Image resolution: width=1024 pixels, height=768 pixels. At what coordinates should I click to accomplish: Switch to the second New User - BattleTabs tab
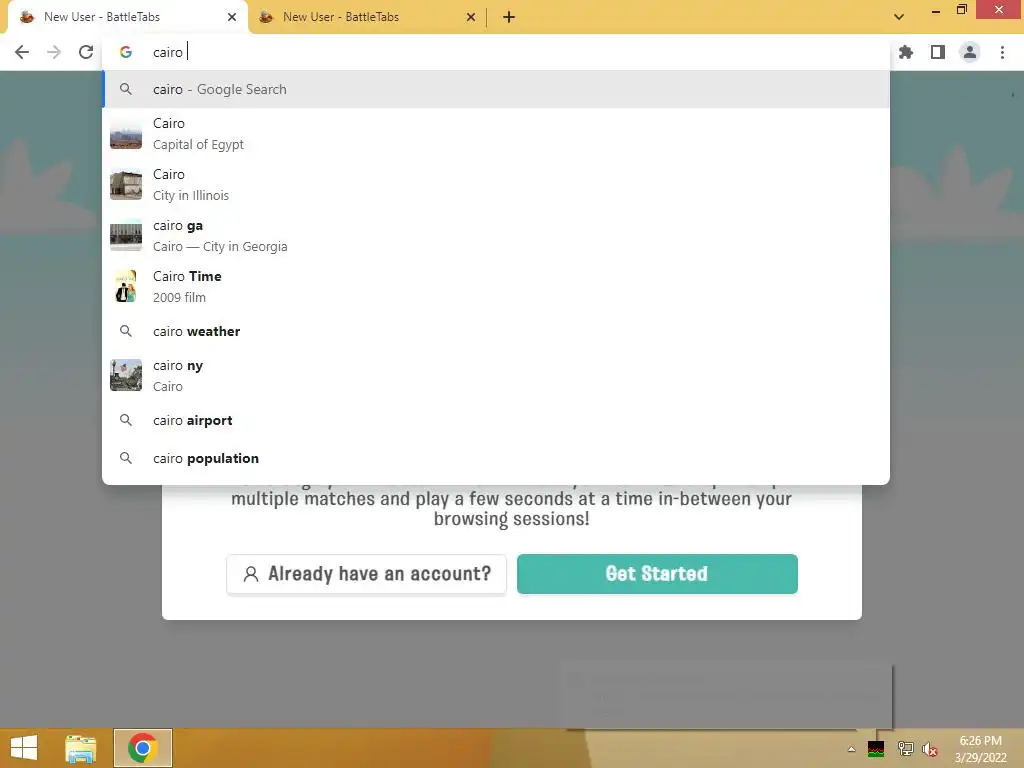click(366, 17)
